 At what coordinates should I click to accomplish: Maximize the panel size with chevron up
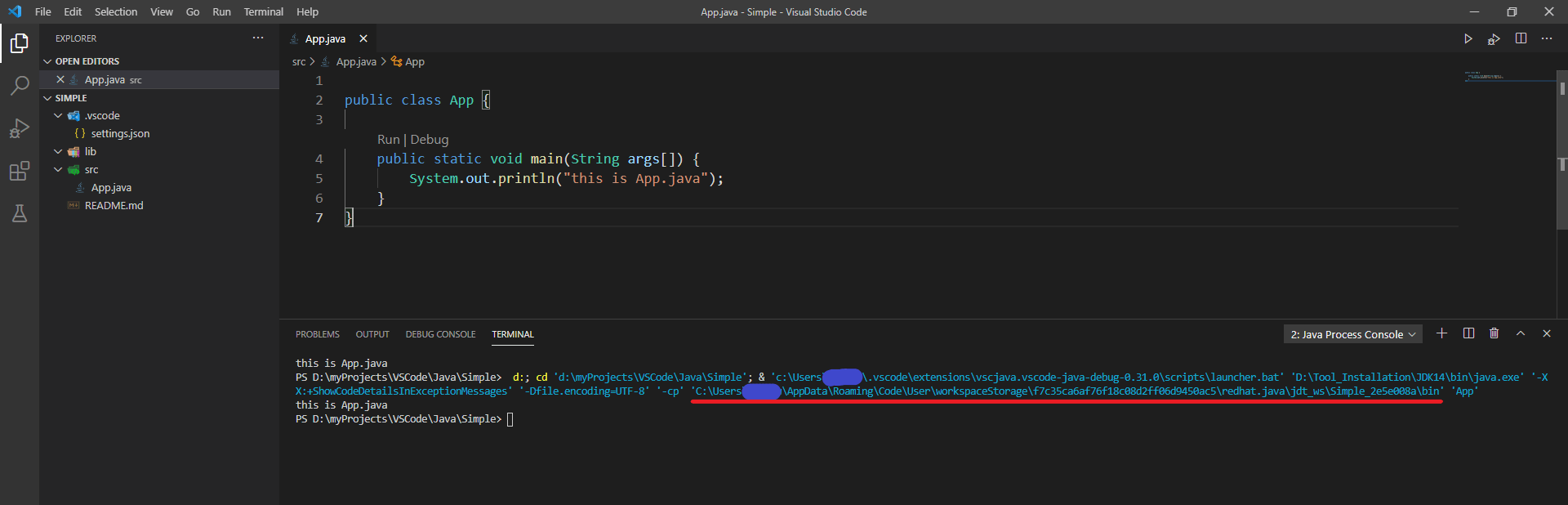coord(1521,333)
